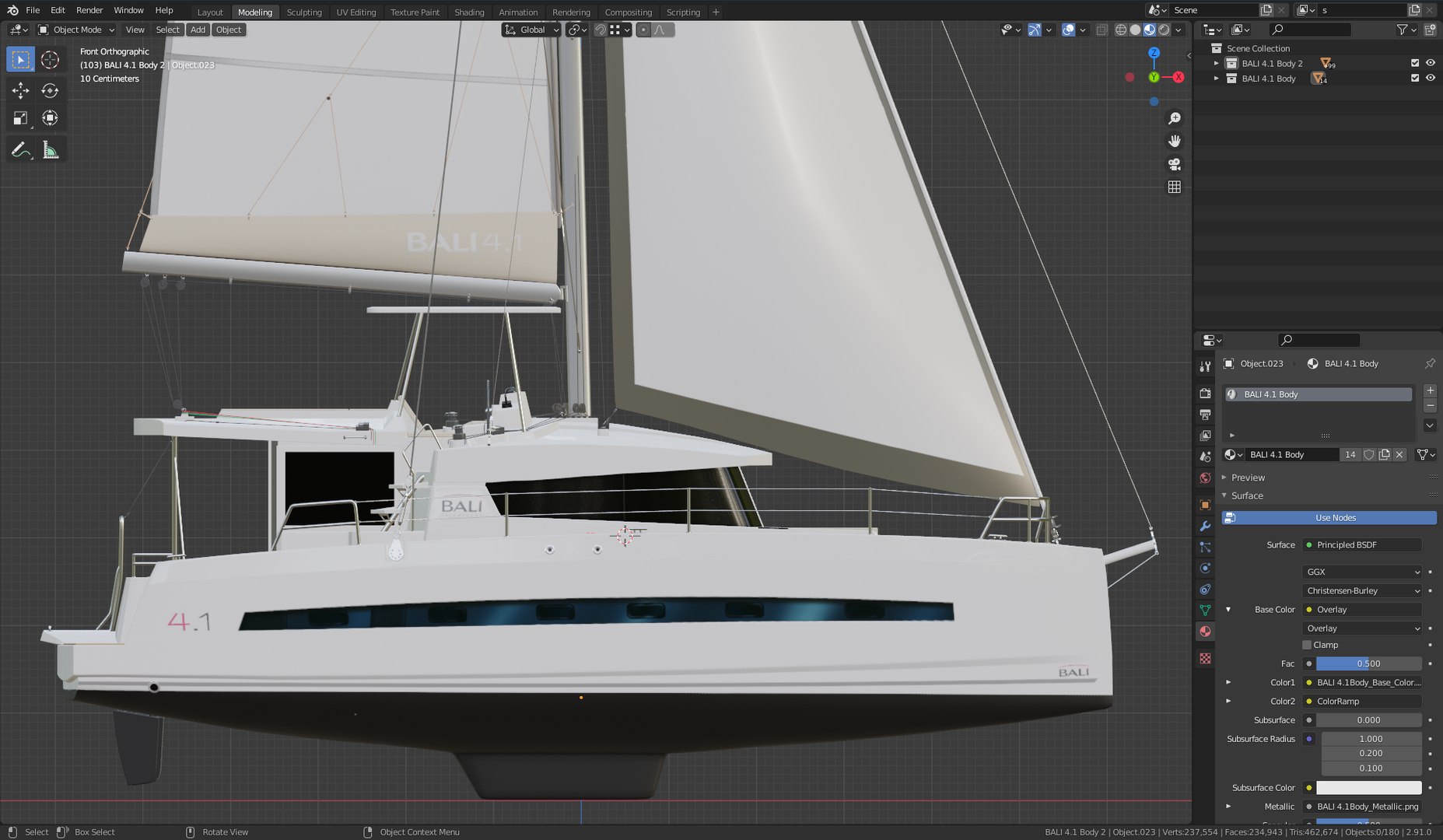Choose the Rotate tool
The image size is (1443, 840).
click(50, 91)
